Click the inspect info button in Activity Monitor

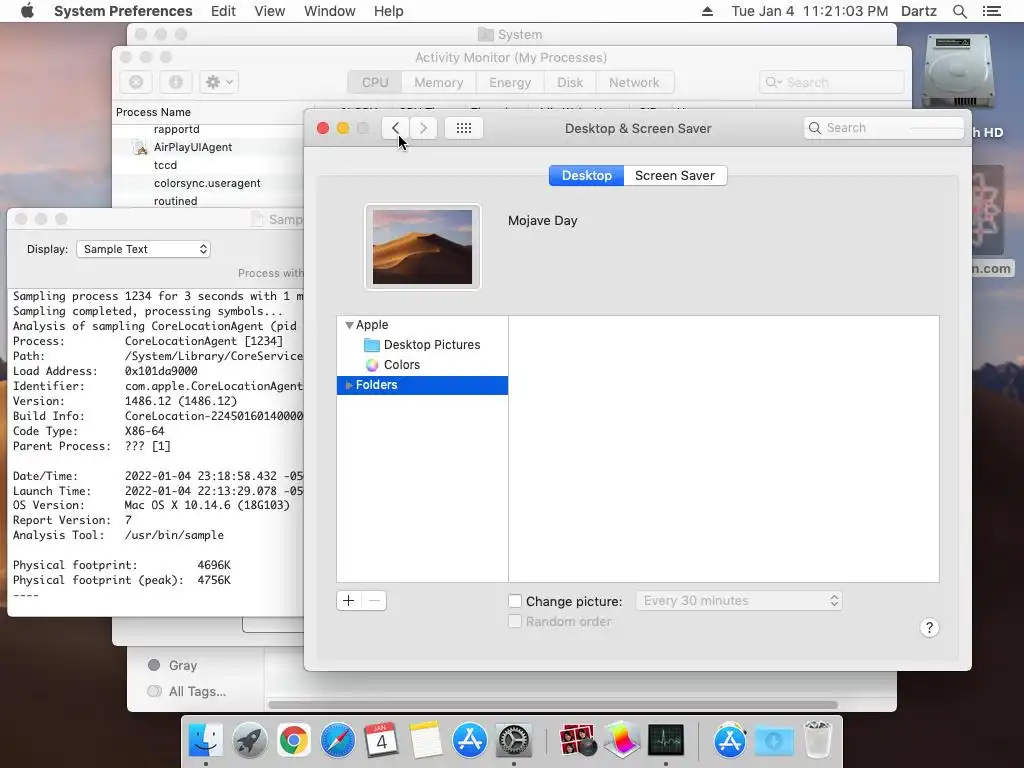pyautogui.click(x=176, y=82)
